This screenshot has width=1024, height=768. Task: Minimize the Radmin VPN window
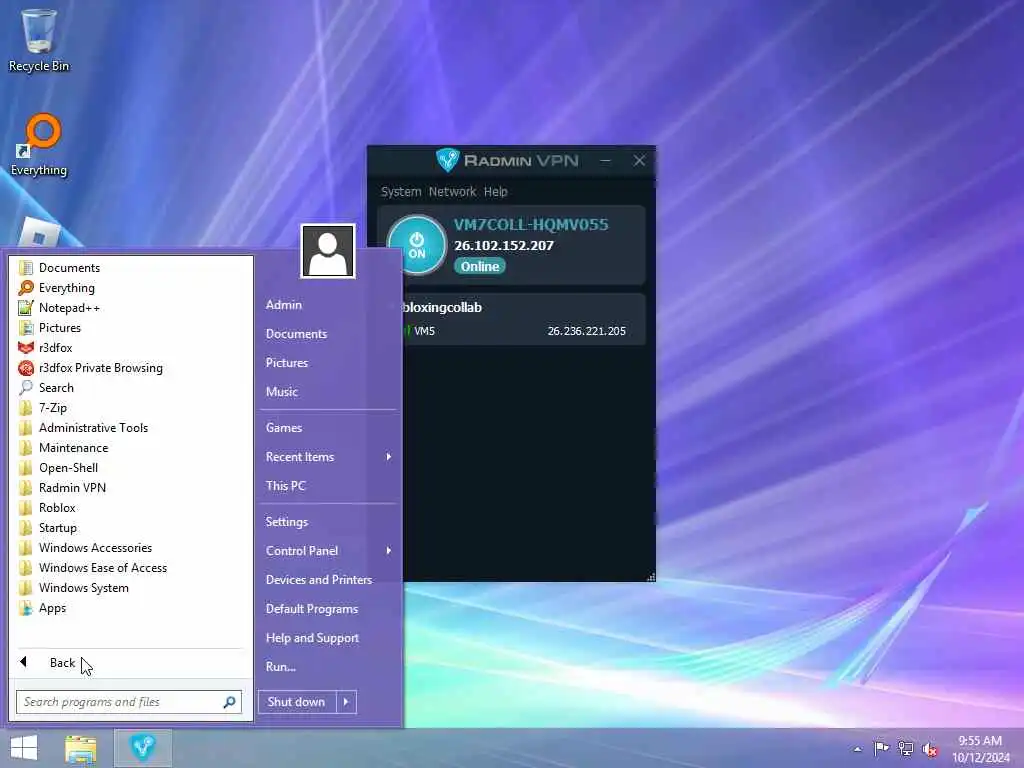pos(605,161)
